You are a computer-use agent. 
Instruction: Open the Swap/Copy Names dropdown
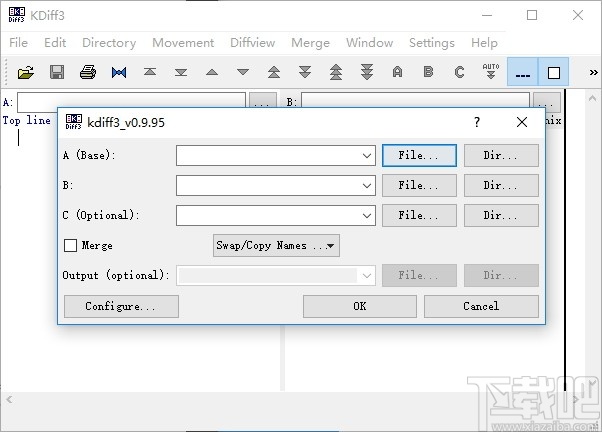click(x=276, y=245)
